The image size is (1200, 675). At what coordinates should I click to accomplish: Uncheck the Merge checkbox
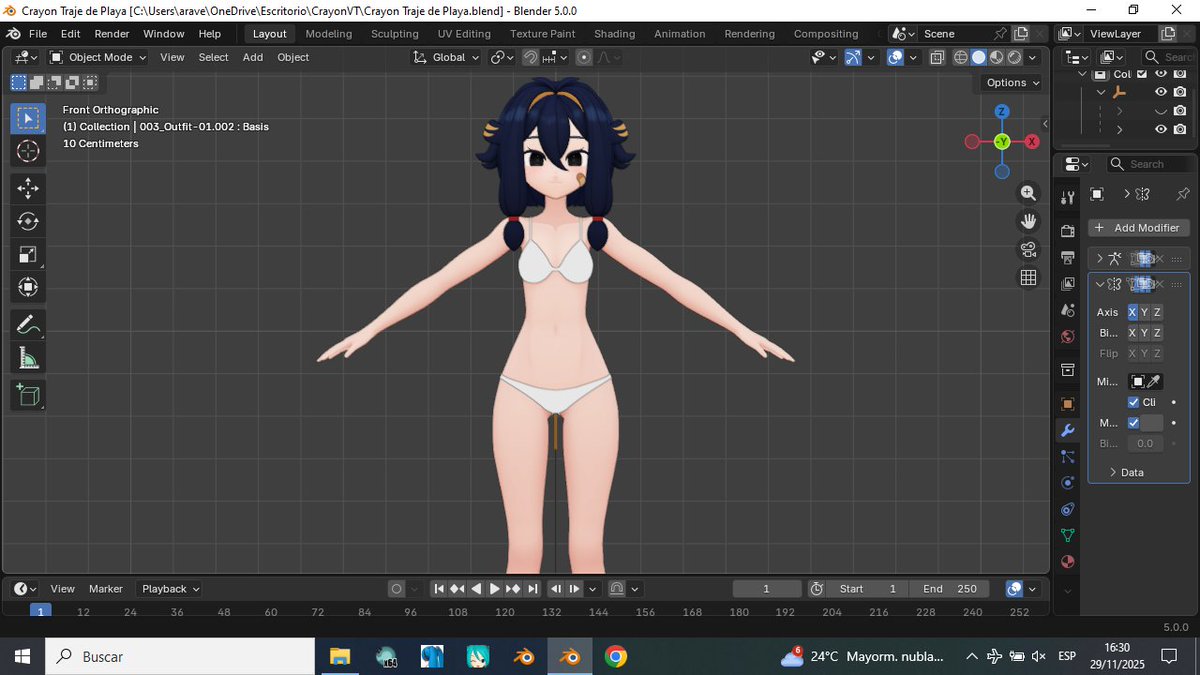point(1133,423)
